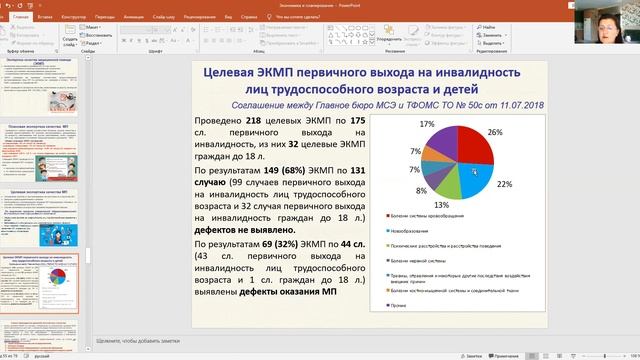Toggle bold formatting (Ж)
The image size is (640, 360).
point(124,41)
